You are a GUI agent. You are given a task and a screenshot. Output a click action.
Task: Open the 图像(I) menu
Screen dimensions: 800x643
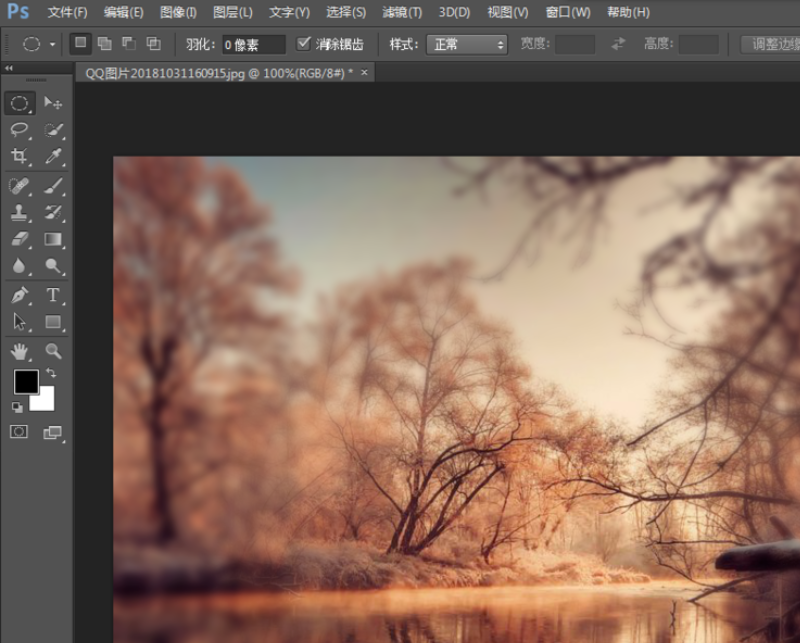pos(178,12)
